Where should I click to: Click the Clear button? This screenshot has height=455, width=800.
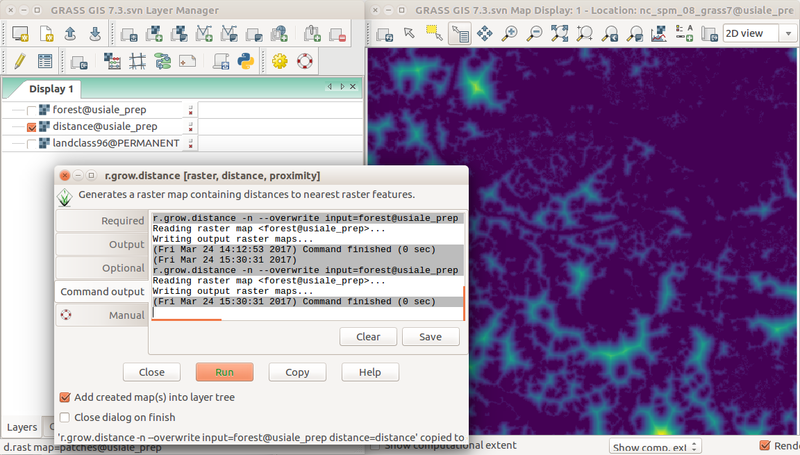pyautogui.click(x=368, y=337)
